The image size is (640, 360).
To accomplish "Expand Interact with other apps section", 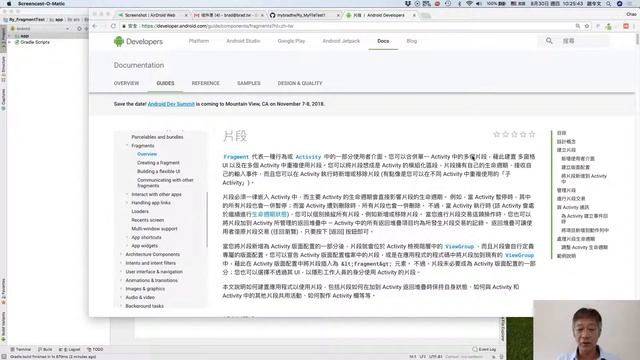I will (127, 194).
